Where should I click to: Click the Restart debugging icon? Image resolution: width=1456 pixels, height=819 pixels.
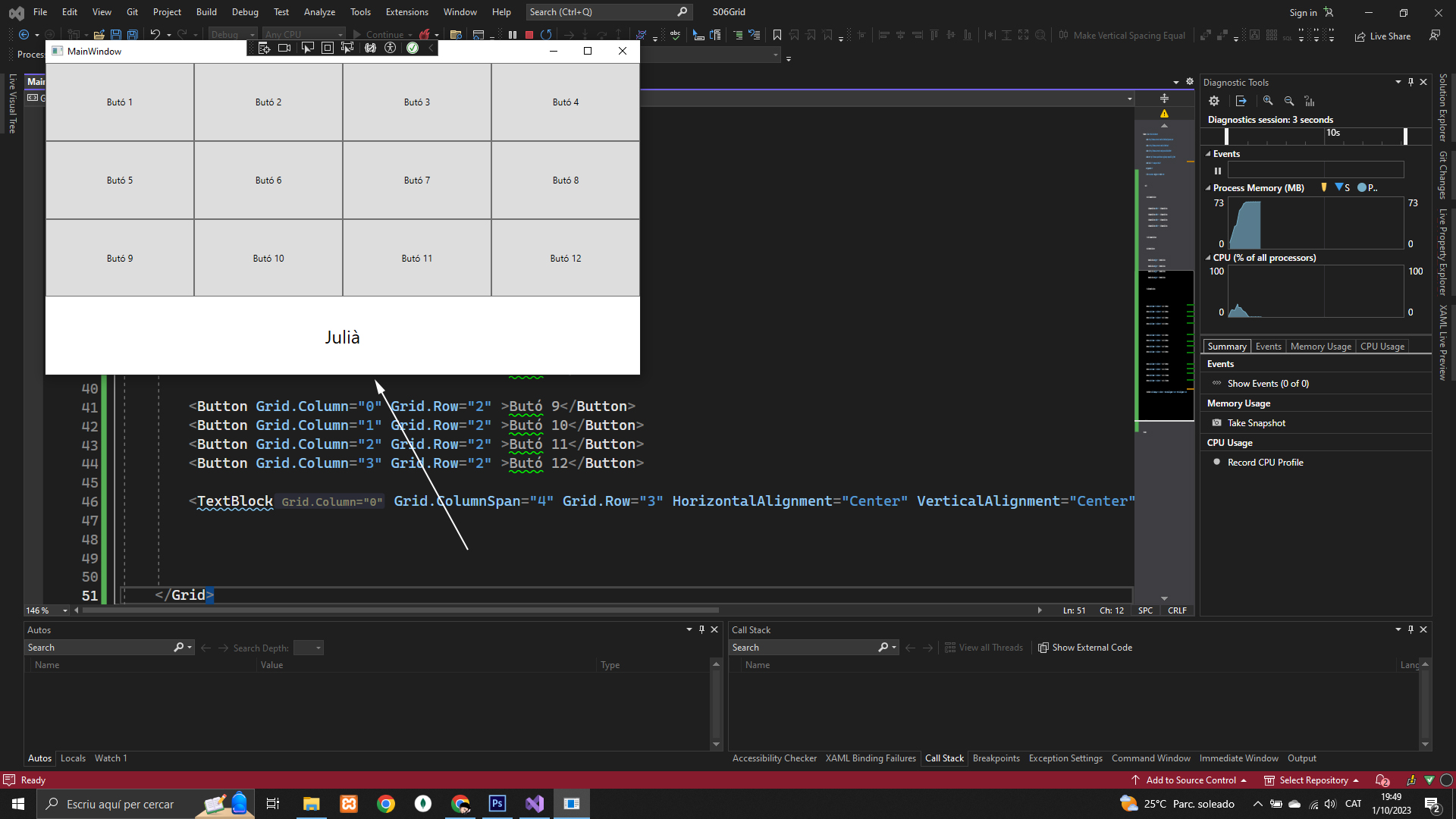pos(546,35)
